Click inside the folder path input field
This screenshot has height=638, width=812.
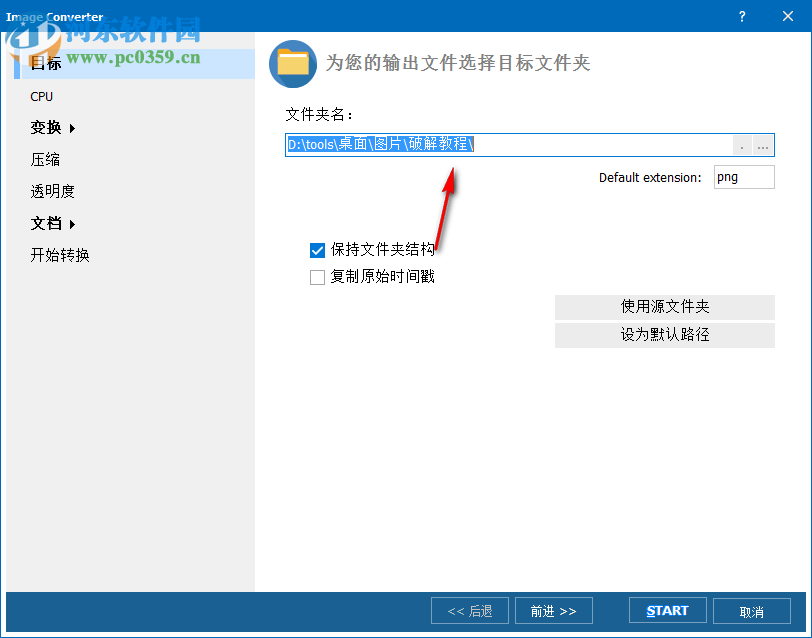click(x=500, y=144)
